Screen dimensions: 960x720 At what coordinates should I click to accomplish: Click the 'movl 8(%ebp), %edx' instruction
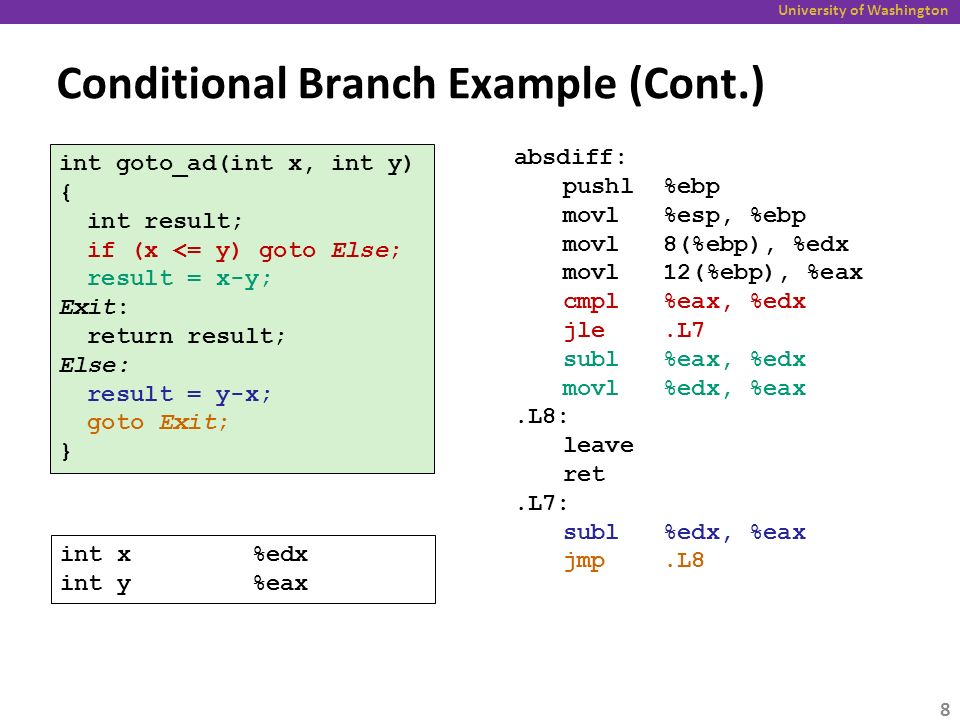[705, 244]
